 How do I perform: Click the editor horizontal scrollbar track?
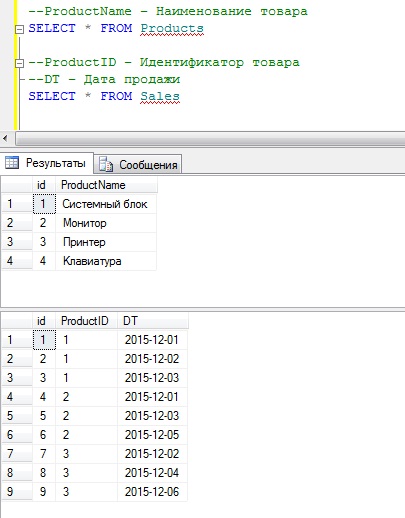(x=210, y=138)
